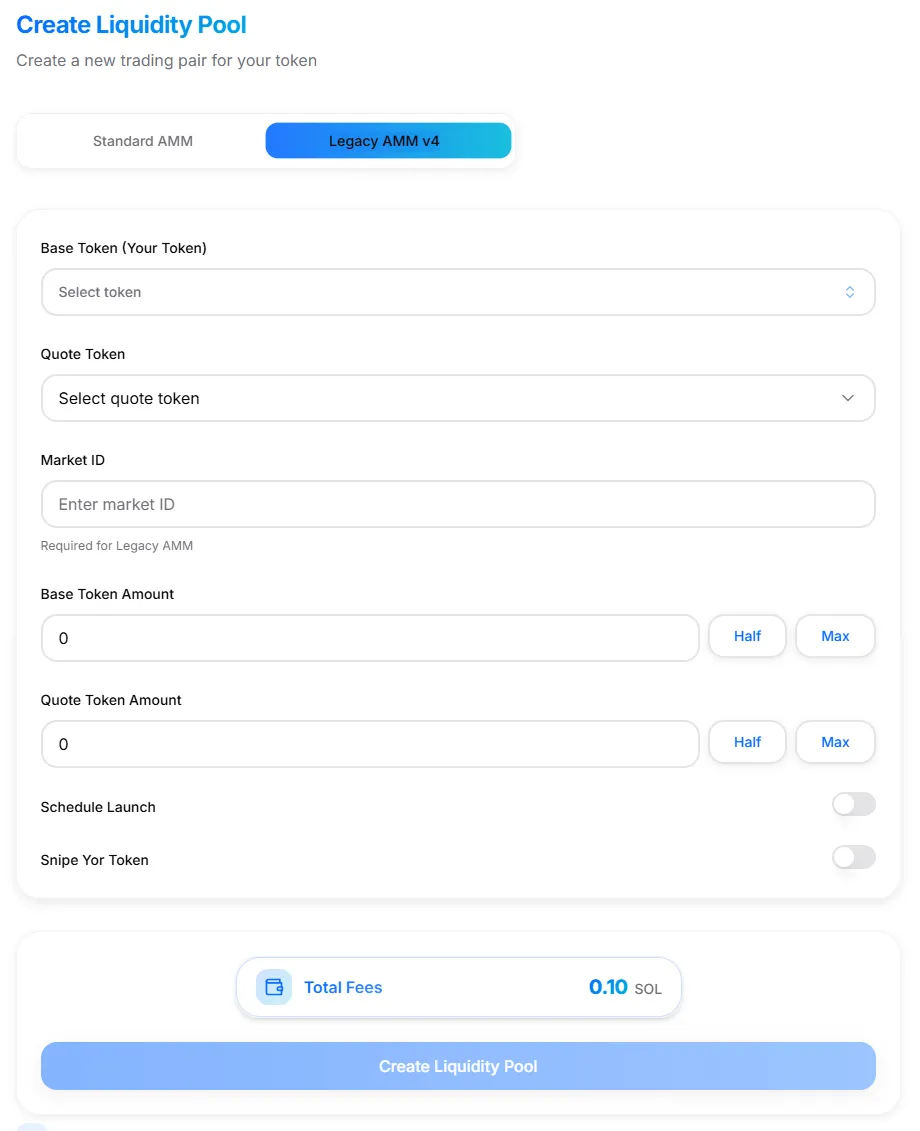Click Max next to Quote Token Amount
The width and height of the screenshot is (920, 1131).
(835, 742)
